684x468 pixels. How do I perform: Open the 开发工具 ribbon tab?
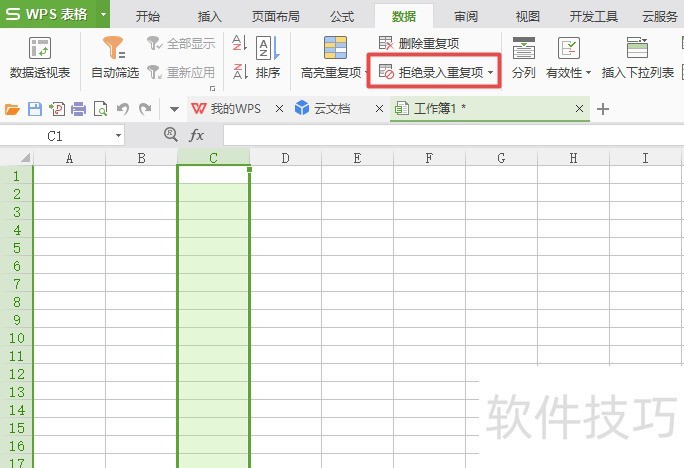[594, 17]
